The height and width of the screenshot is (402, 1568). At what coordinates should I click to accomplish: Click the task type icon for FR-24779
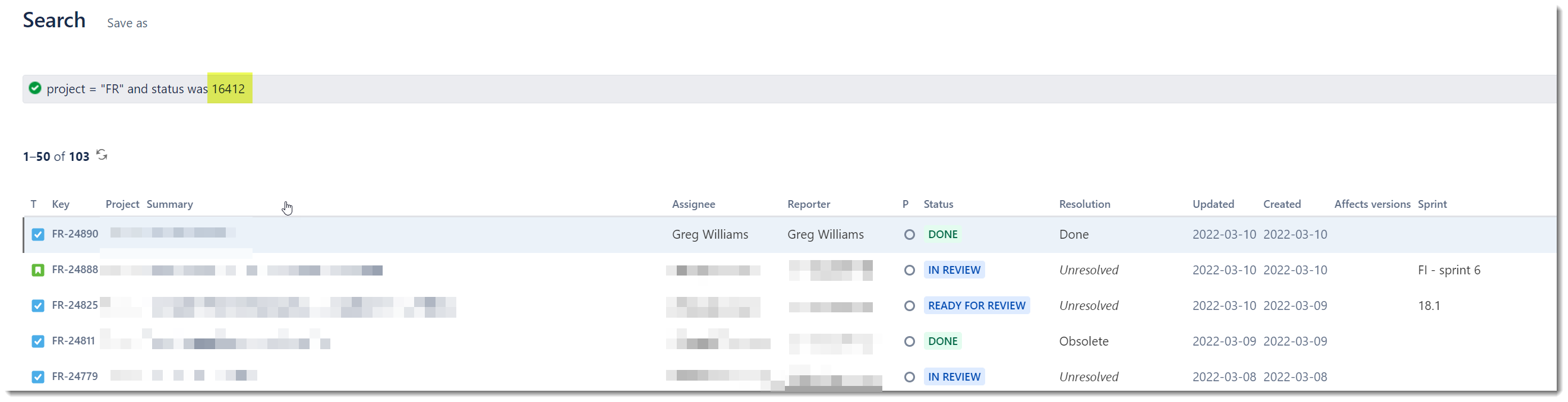pyautogui.click(x=38, y=377)
